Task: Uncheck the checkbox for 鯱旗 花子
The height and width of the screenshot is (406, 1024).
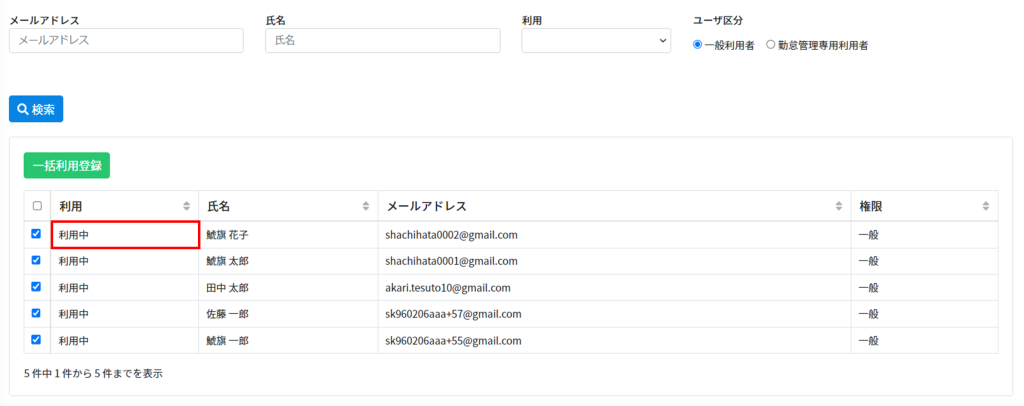Action: pos(37,233)
